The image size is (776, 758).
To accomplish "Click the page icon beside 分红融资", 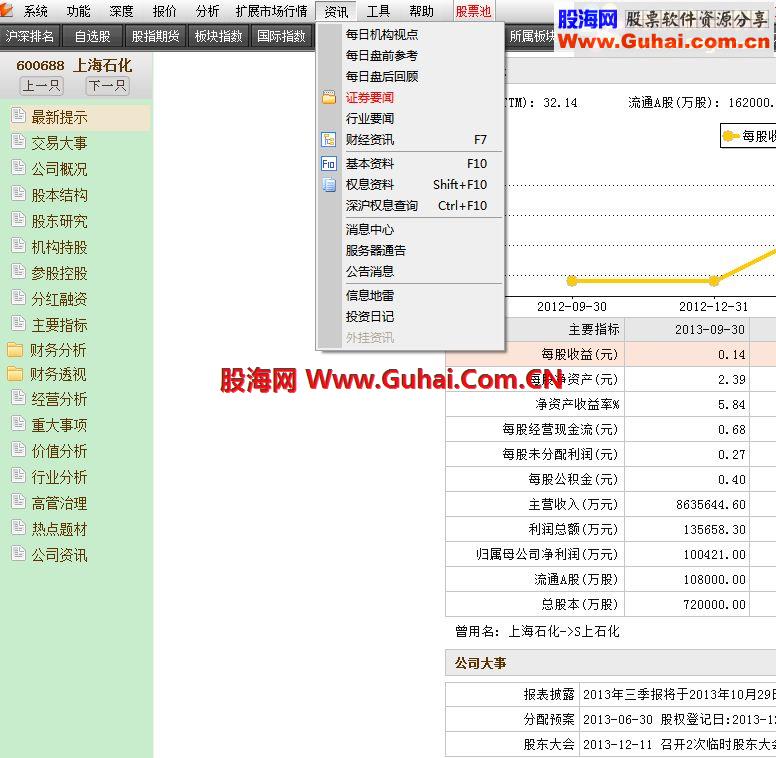I will [18, 297].
